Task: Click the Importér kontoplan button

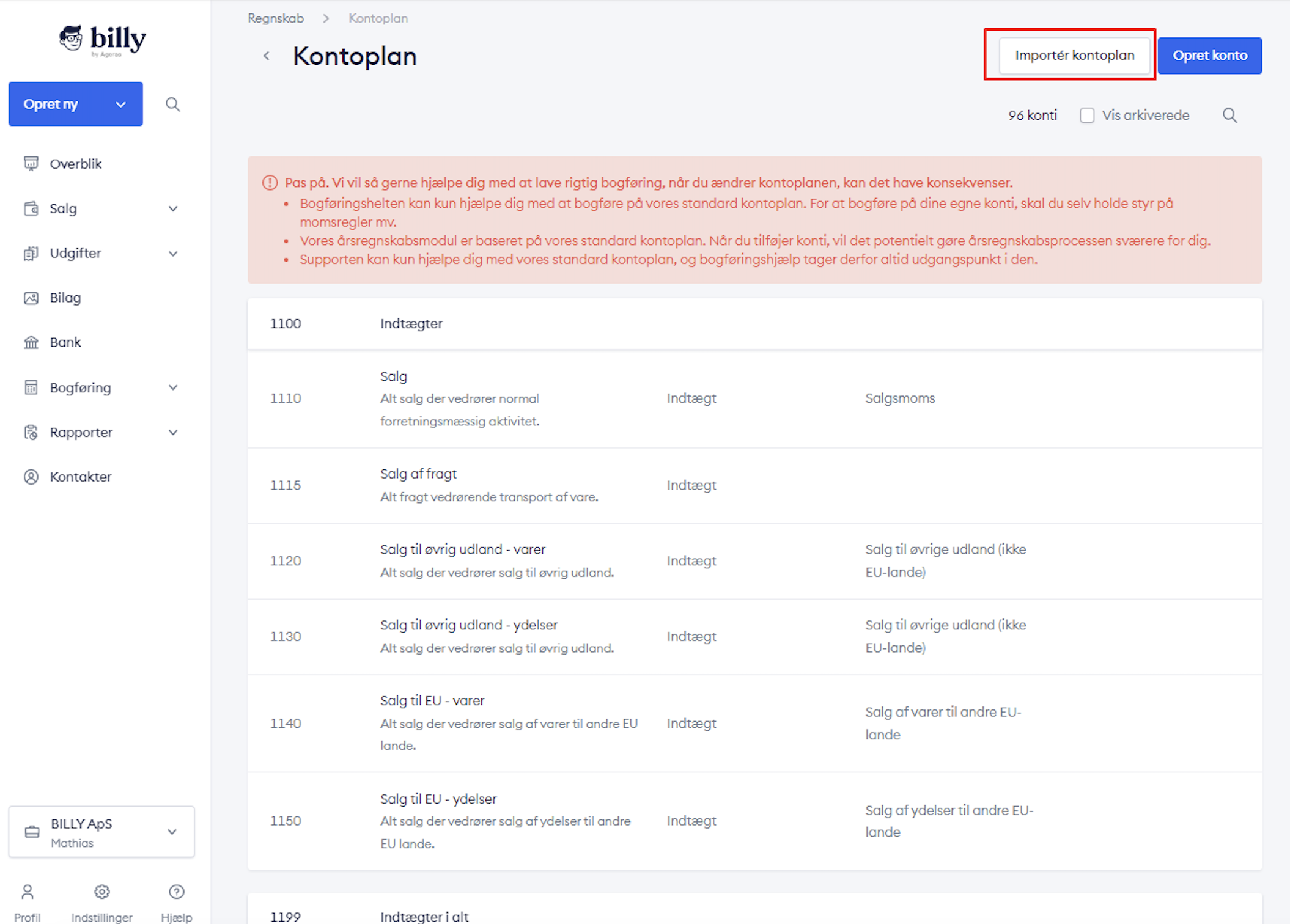Action: tap(1074, 56)
